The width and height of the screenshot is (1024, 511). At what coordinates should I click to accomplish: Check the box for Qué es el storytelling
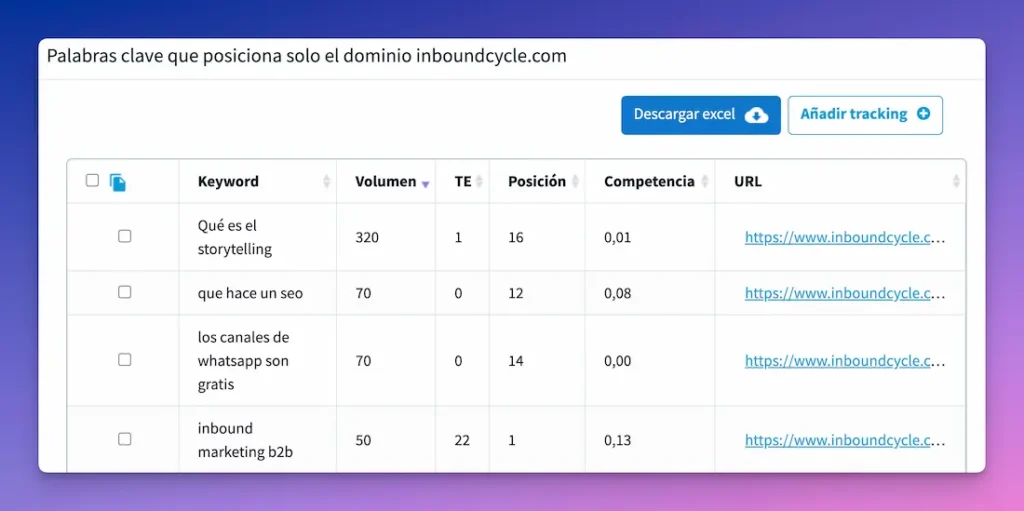coord(124,237)
